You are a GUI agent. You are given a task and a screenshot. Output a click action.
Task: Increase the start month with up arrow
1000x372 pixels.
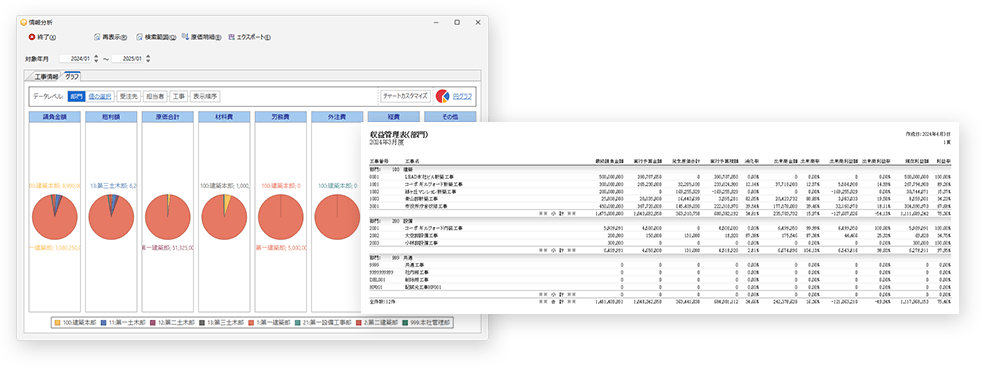pyautogui.click(x=96, y=56)
